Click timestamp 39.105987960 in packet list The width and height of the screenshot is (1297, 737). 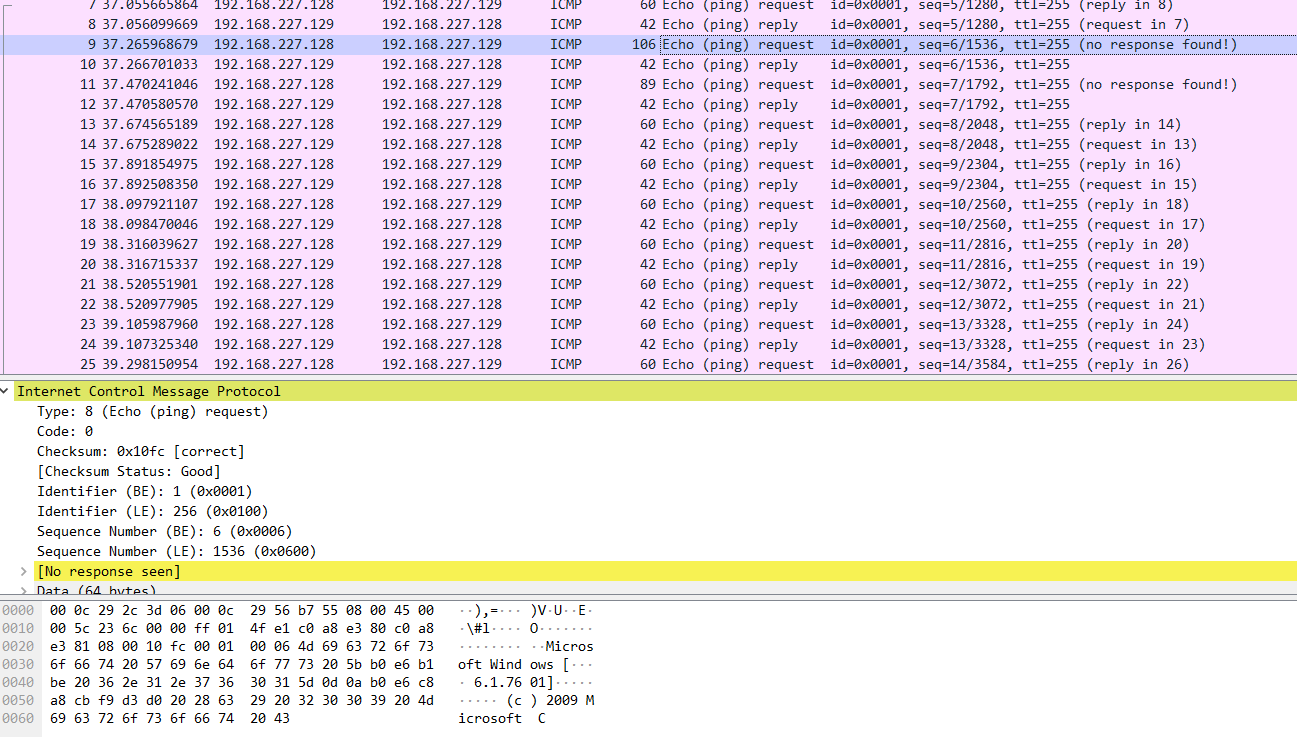[x=150, y=324]
